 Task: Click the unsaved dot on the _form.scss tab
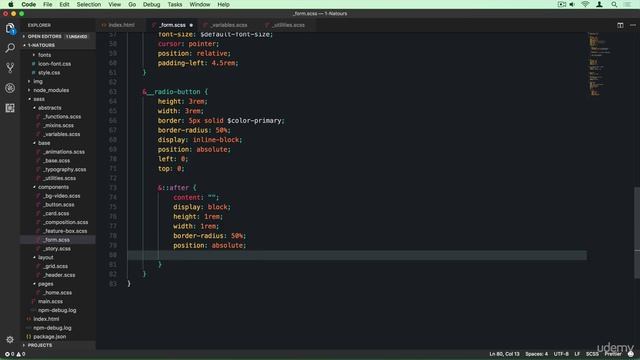click(x=191, y=25)
